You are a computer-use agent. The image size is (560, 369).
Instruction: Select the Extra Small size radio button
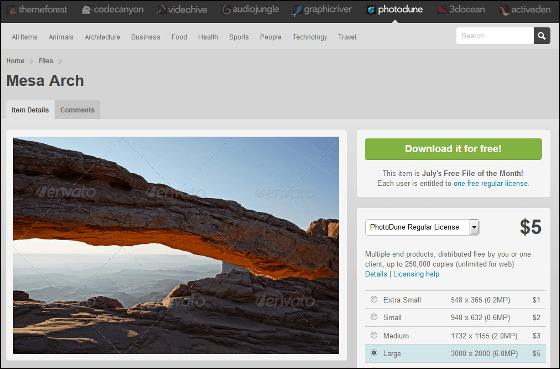[374, 300]
